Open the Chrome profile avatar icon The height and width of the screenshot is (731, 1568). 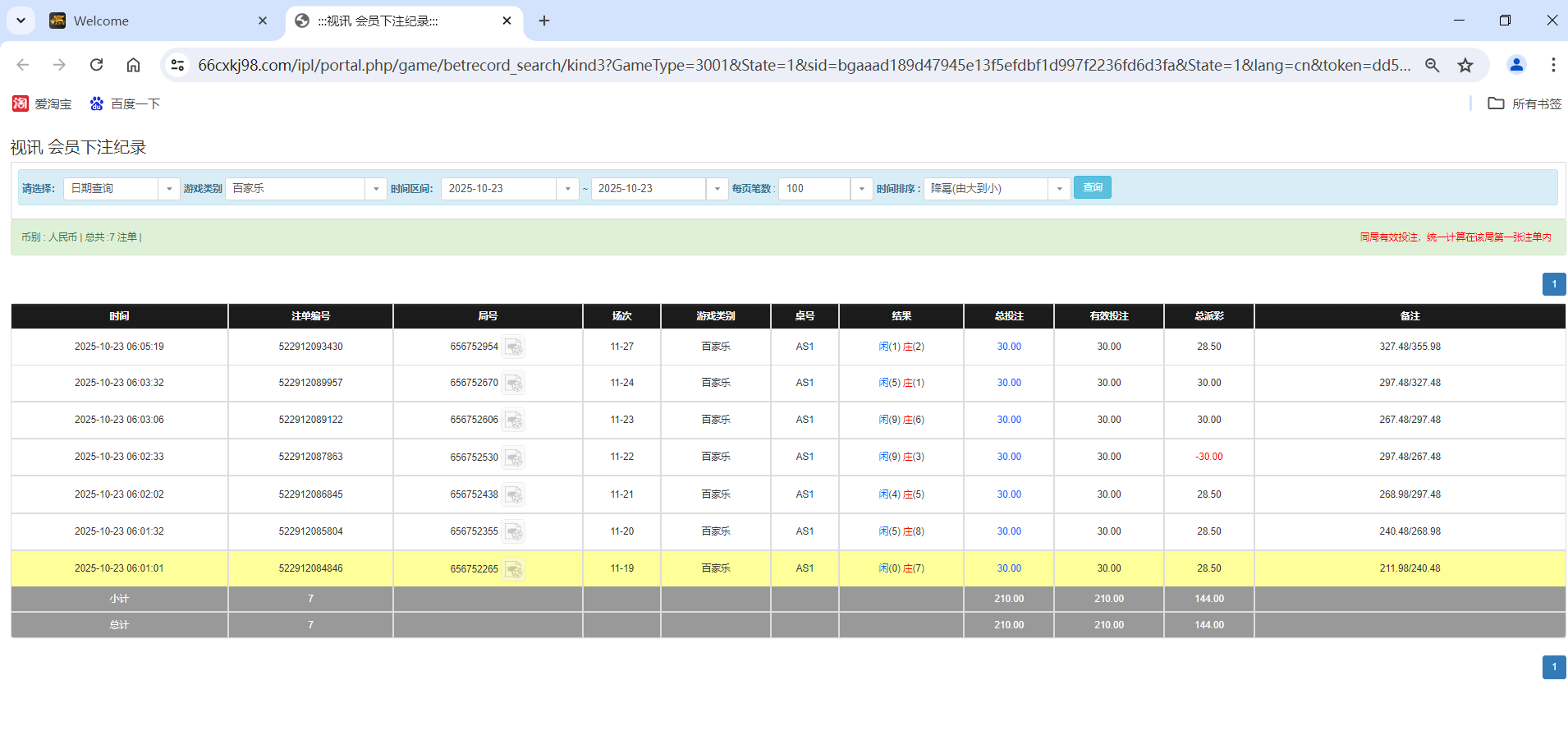pyautogui.click(x=1516, y=65)
